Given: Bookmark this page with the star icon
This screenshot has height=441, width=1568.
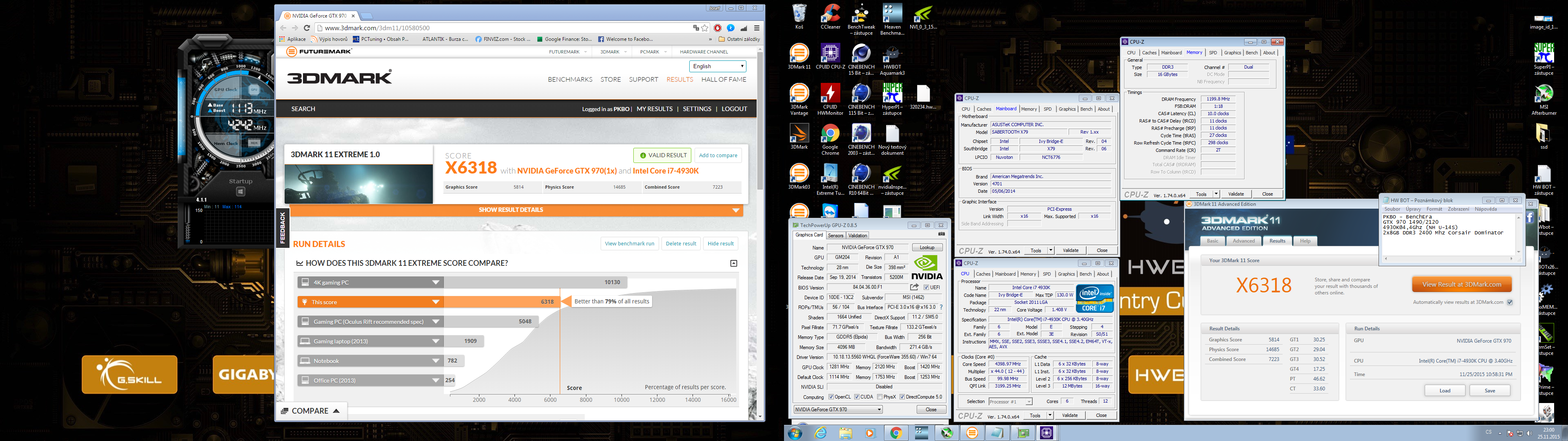Looking at the screenshot, I should coord(705,28).
